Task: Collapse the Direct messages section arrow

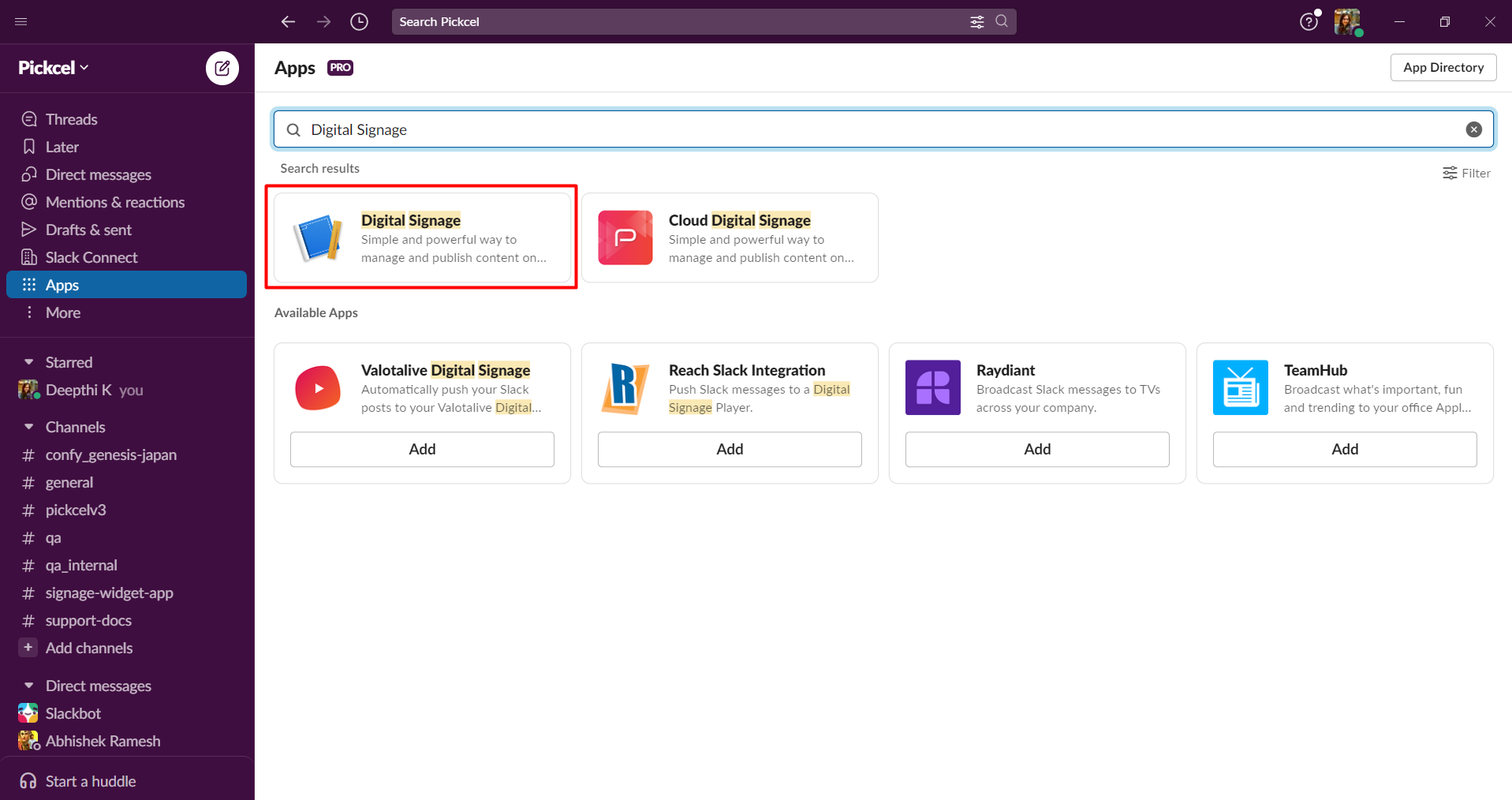Action: (x=28, y=686)
